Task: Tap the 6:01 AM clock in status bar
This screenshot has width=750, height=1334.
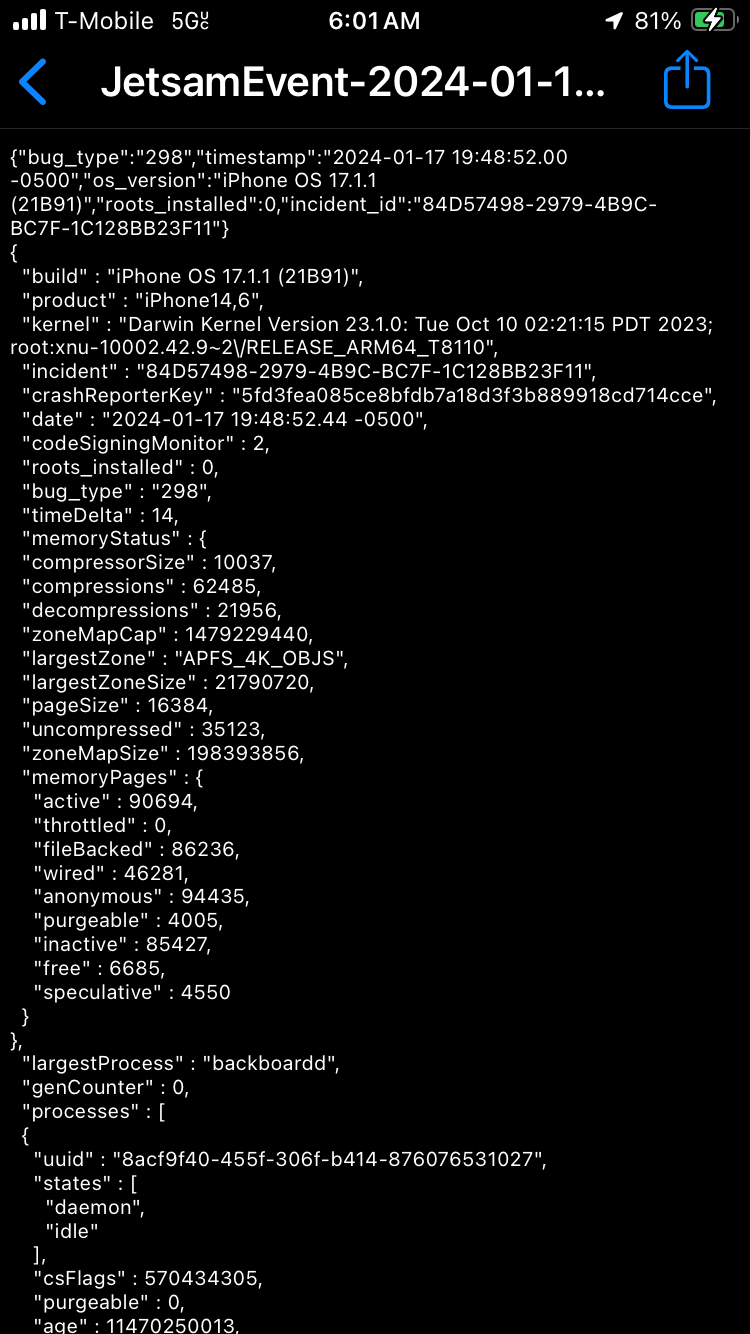Action: point(375,20)
